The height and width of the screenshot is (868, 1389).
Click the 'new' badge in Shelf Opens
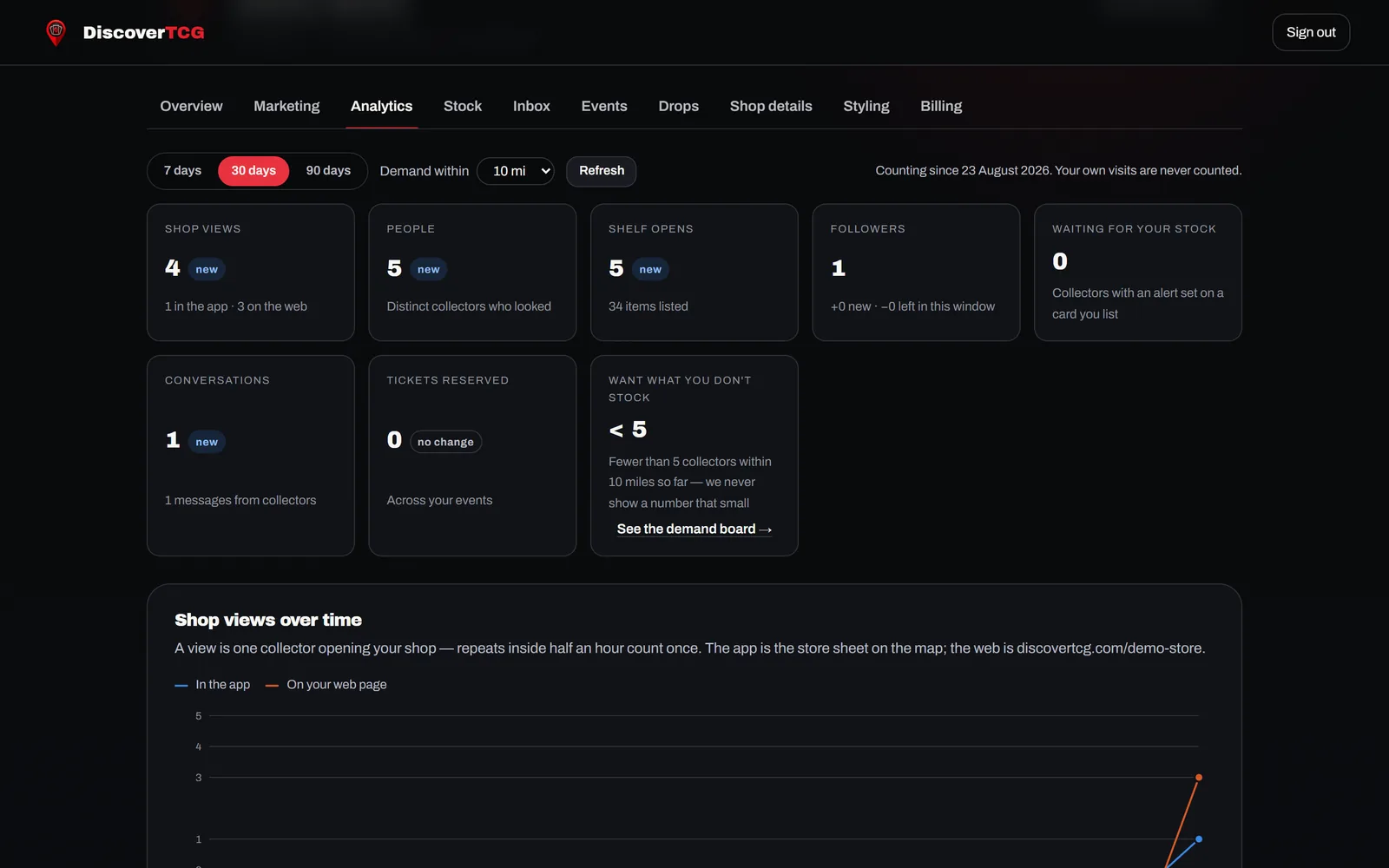tap(650, 270)
